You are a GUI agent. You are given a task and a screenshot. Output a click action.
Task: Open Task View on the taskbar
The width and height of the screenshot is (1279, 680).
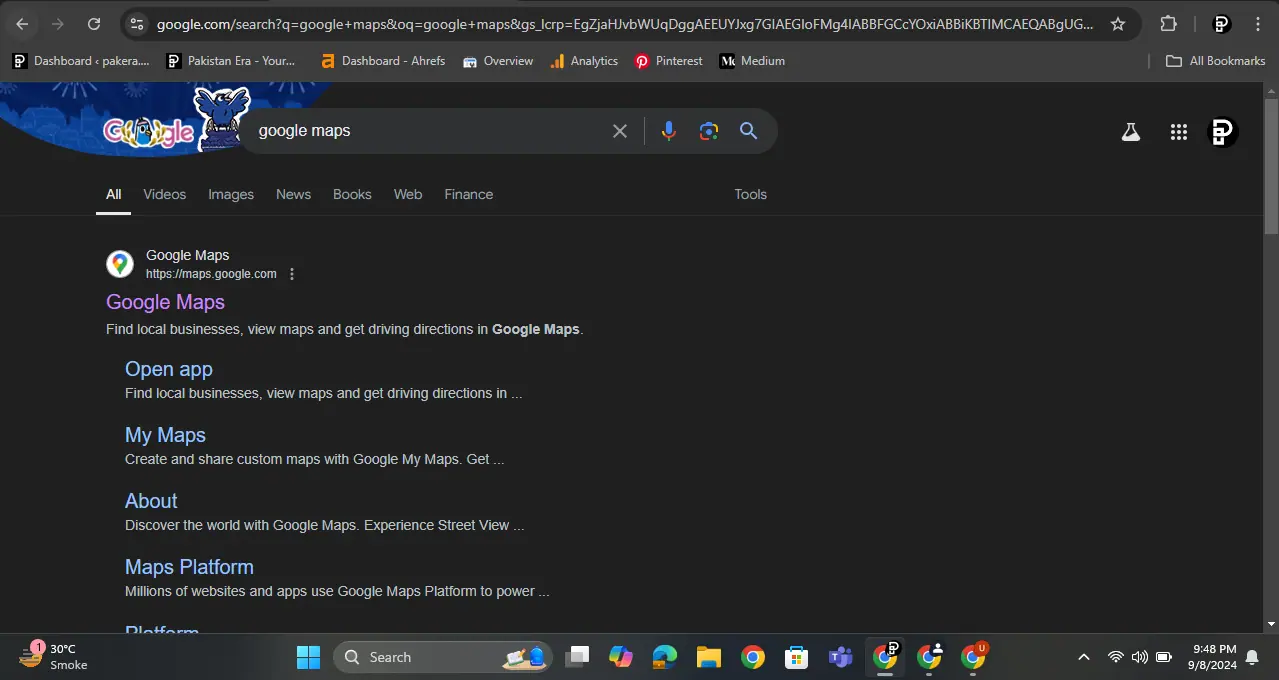tap(577, 657)
